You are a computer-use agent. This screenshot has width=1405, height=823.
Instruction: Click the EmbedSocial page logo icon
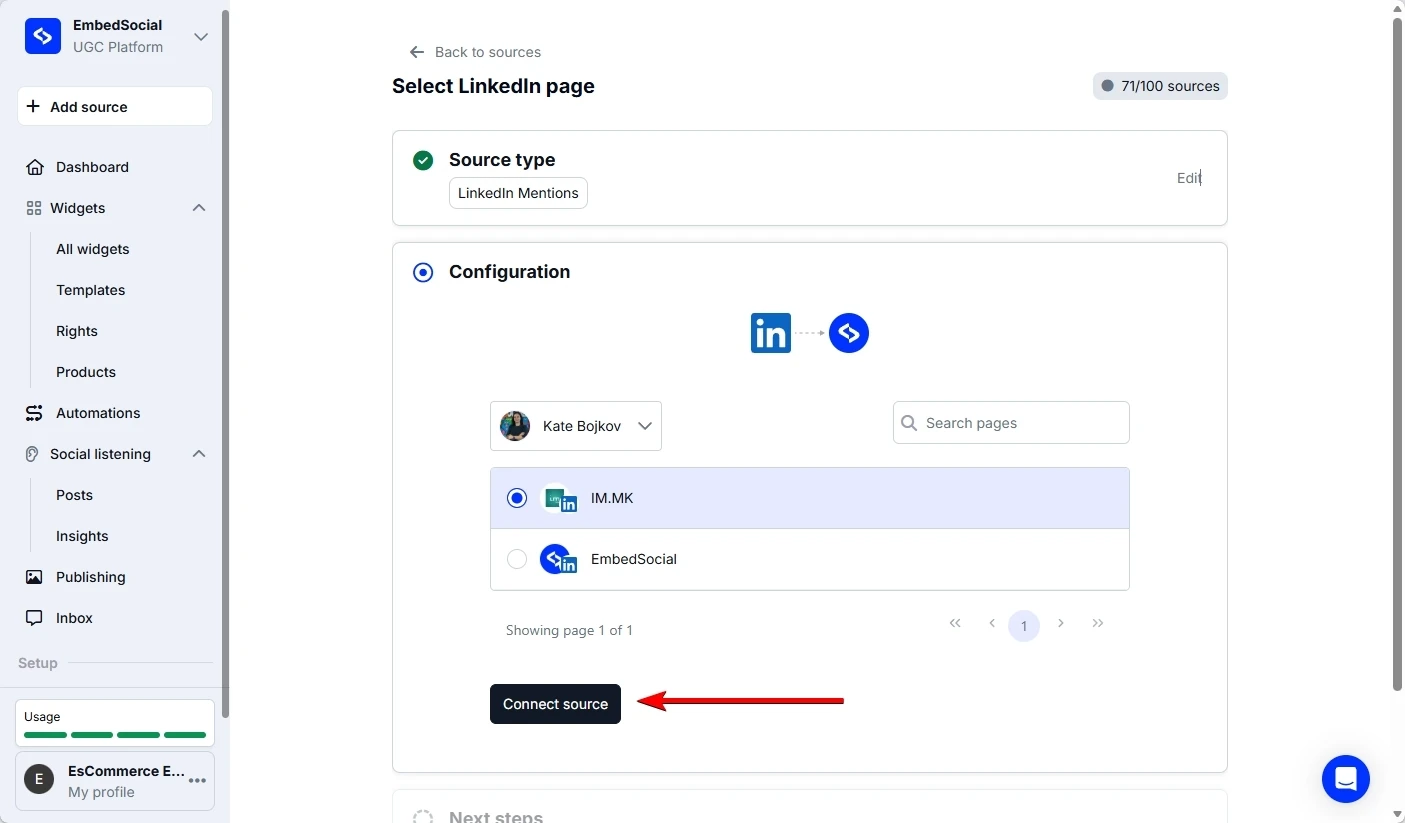558,559
